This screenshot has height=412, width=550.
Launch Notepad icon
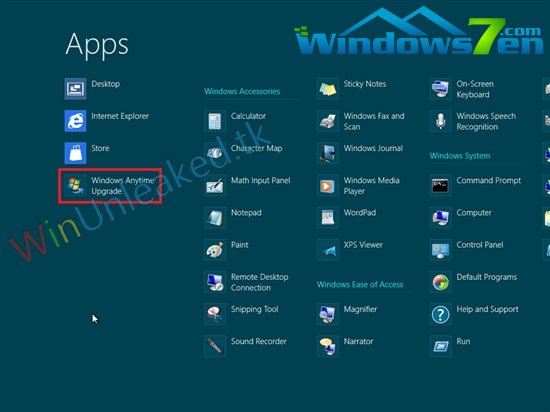215,218
